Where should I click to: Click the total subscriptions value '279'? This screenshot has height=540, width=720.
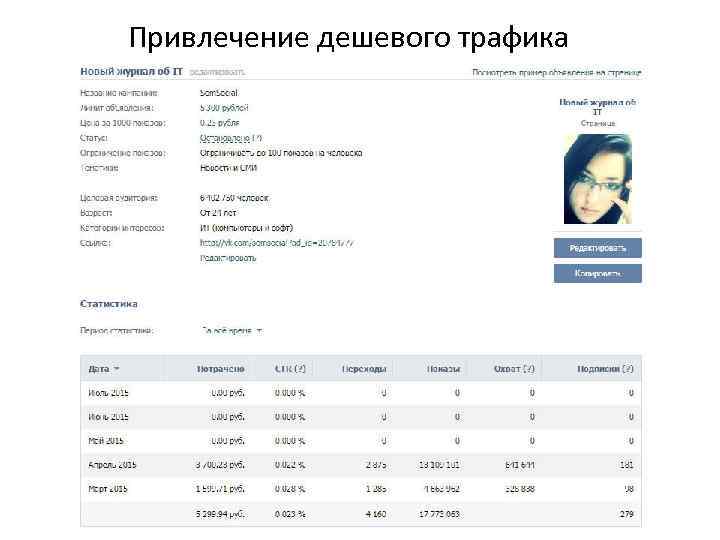pyautogui.click(x=626, y=514)
